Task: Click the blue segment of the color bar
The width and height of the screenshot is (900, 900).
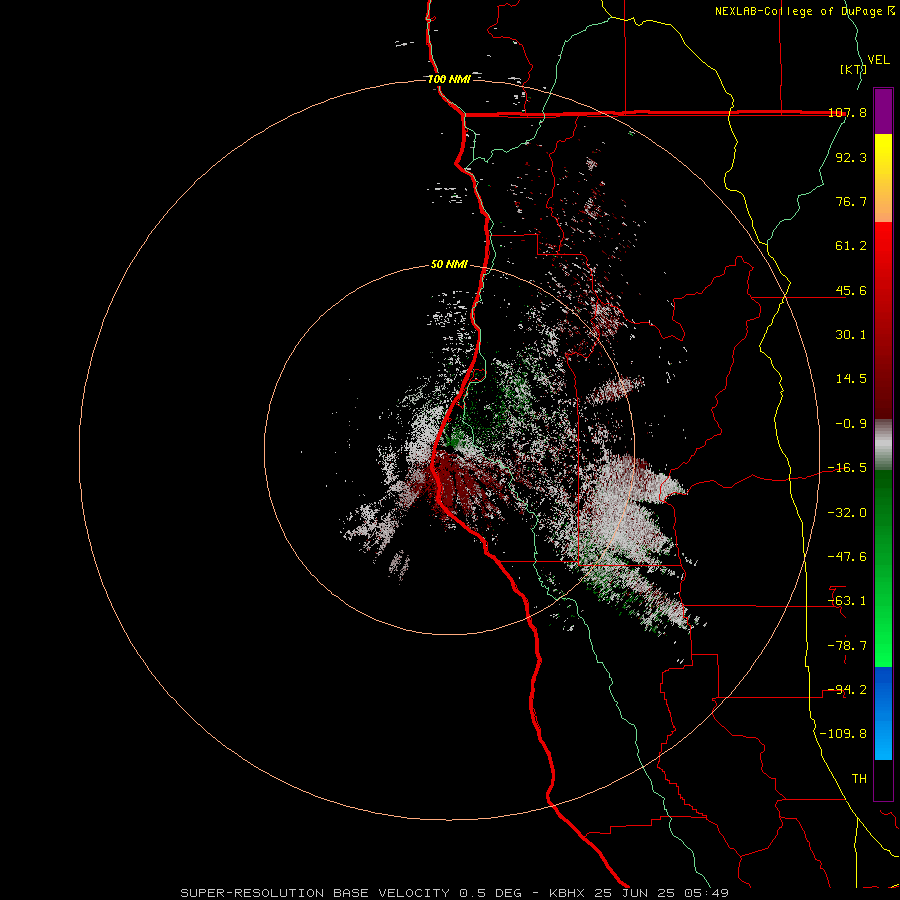Action: coord(883,713)
